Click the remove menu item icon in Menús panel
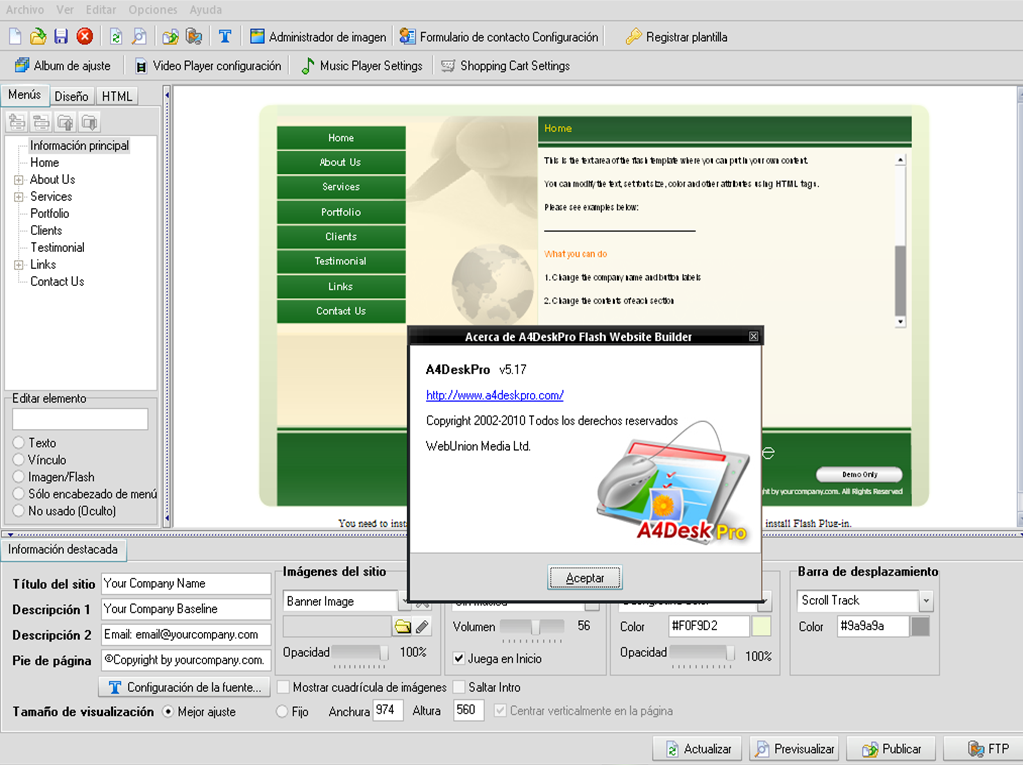 [x=41, y=122]
